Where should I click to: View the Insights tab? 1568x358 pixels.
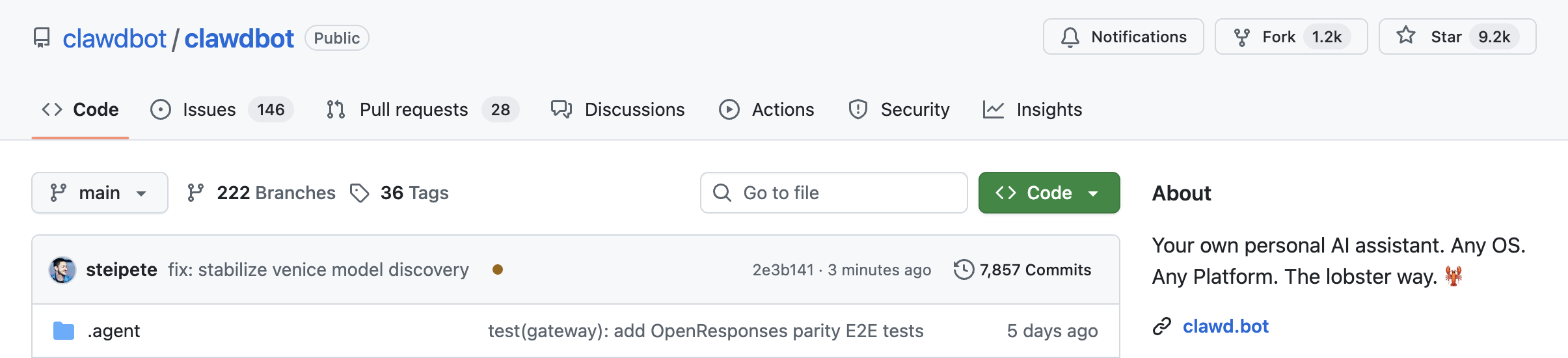click(x=1048, y=109)
